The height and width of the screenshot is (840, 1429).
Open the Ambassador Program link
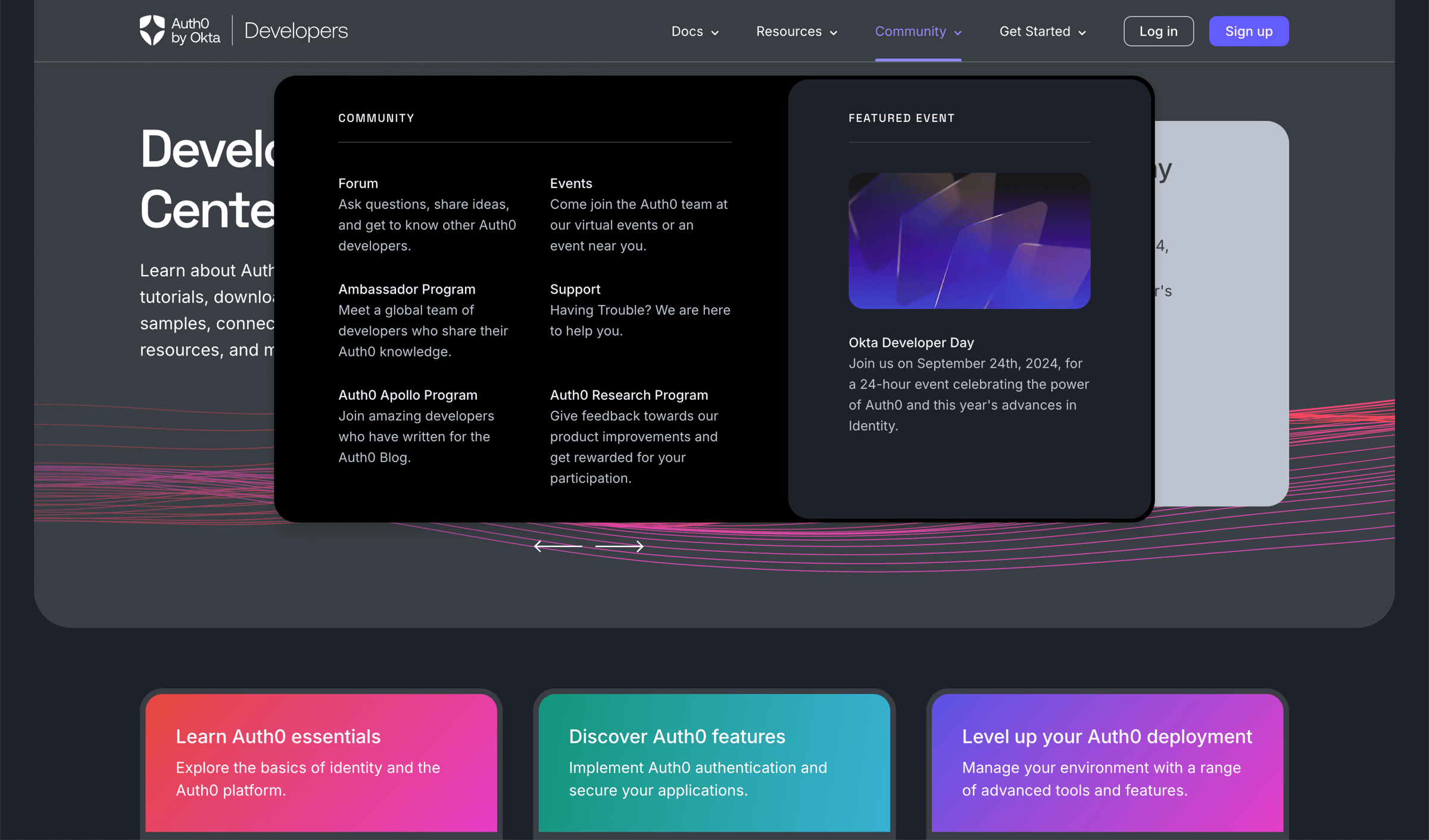pos(407,289)
